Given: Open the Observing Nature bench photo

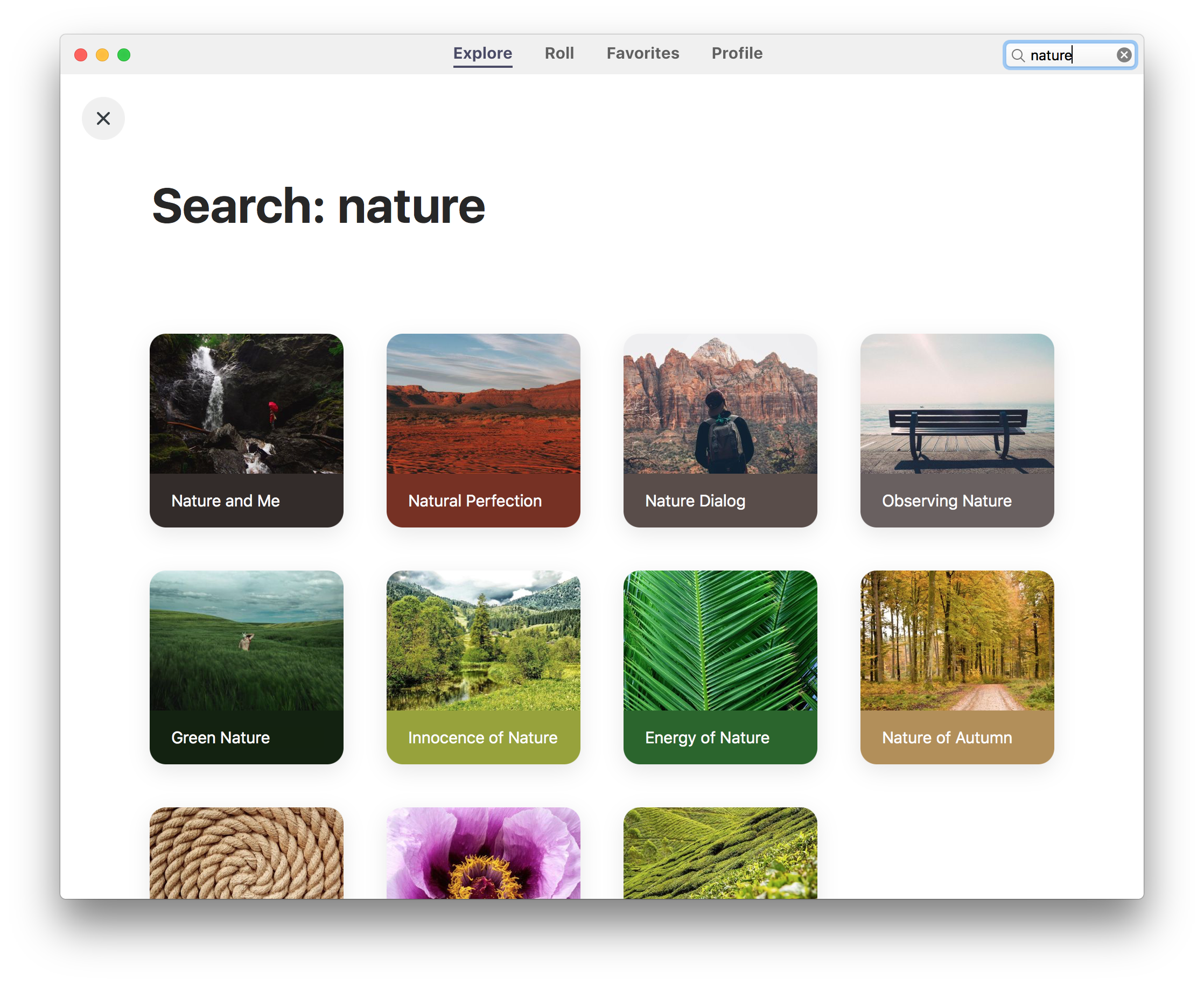Looking at the screenshot, I should [x=957, y=403].
